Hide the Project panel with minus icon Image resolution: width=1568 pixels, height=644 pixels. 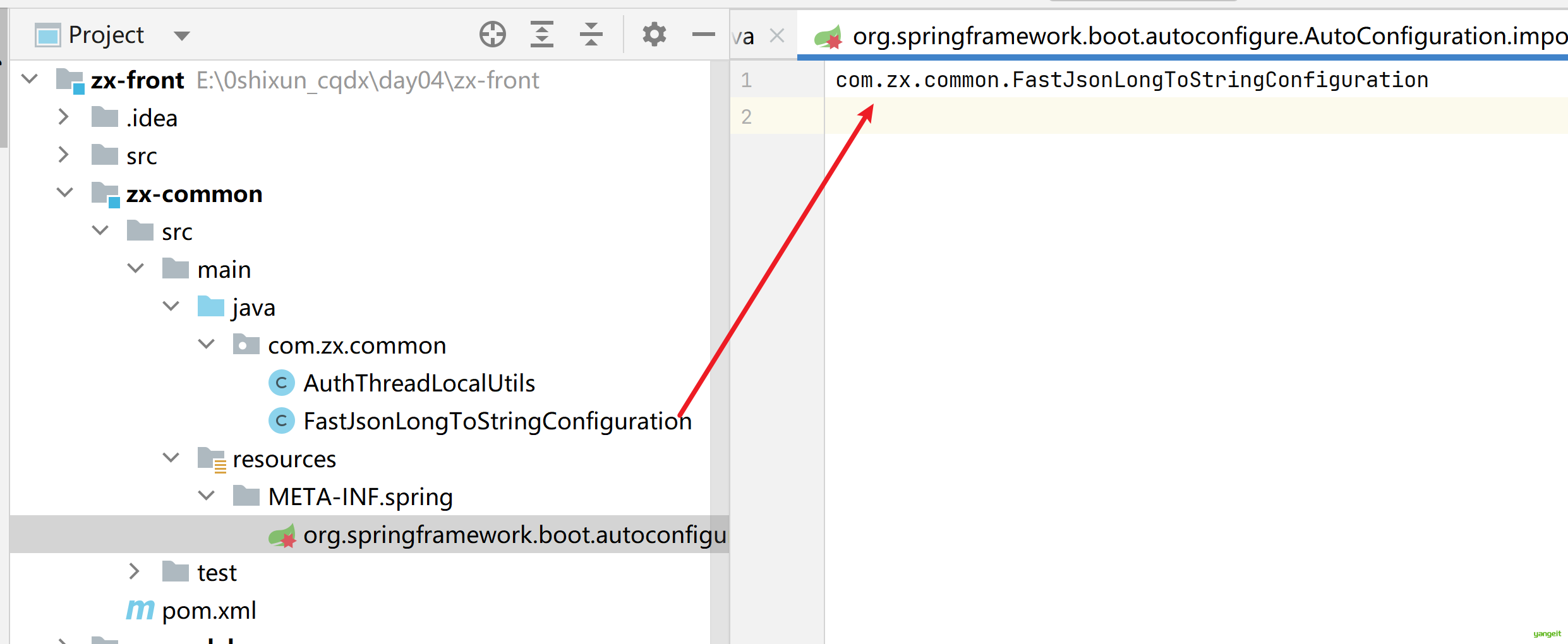(x=703, y=35)
